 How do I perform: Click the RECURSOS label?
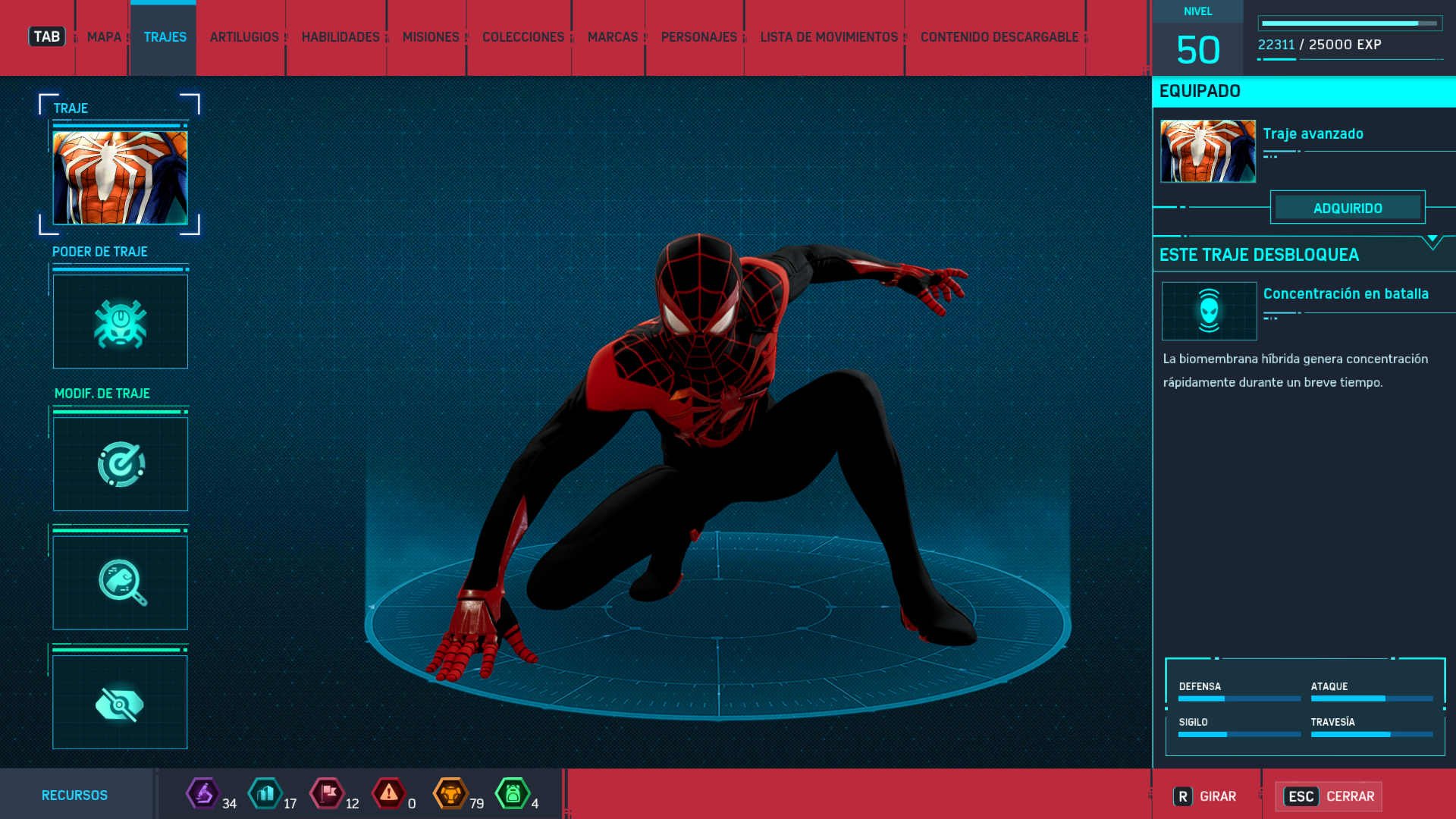click(74, 795)
